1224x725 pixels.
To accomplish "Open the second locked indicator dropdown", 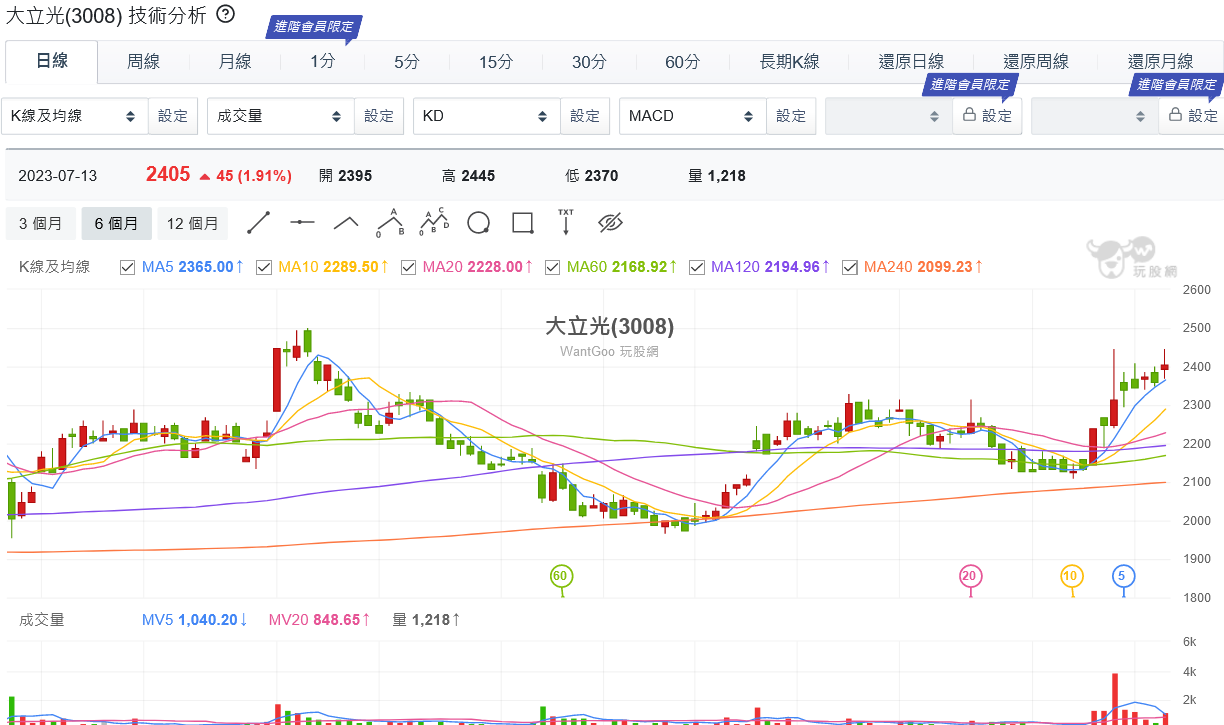I will [1095, 116].
